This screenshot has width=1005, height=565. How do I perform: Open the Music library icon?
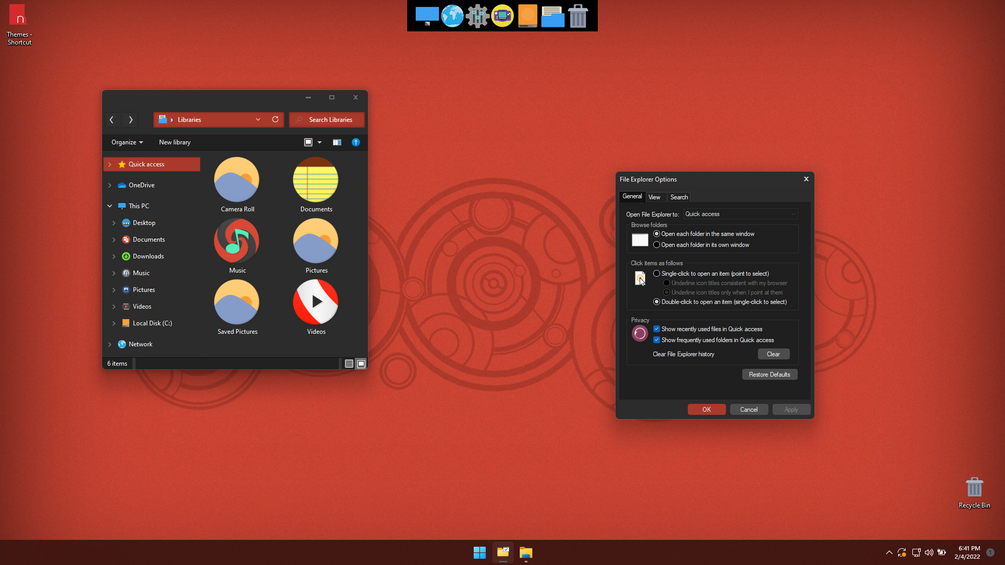point(237,241)
